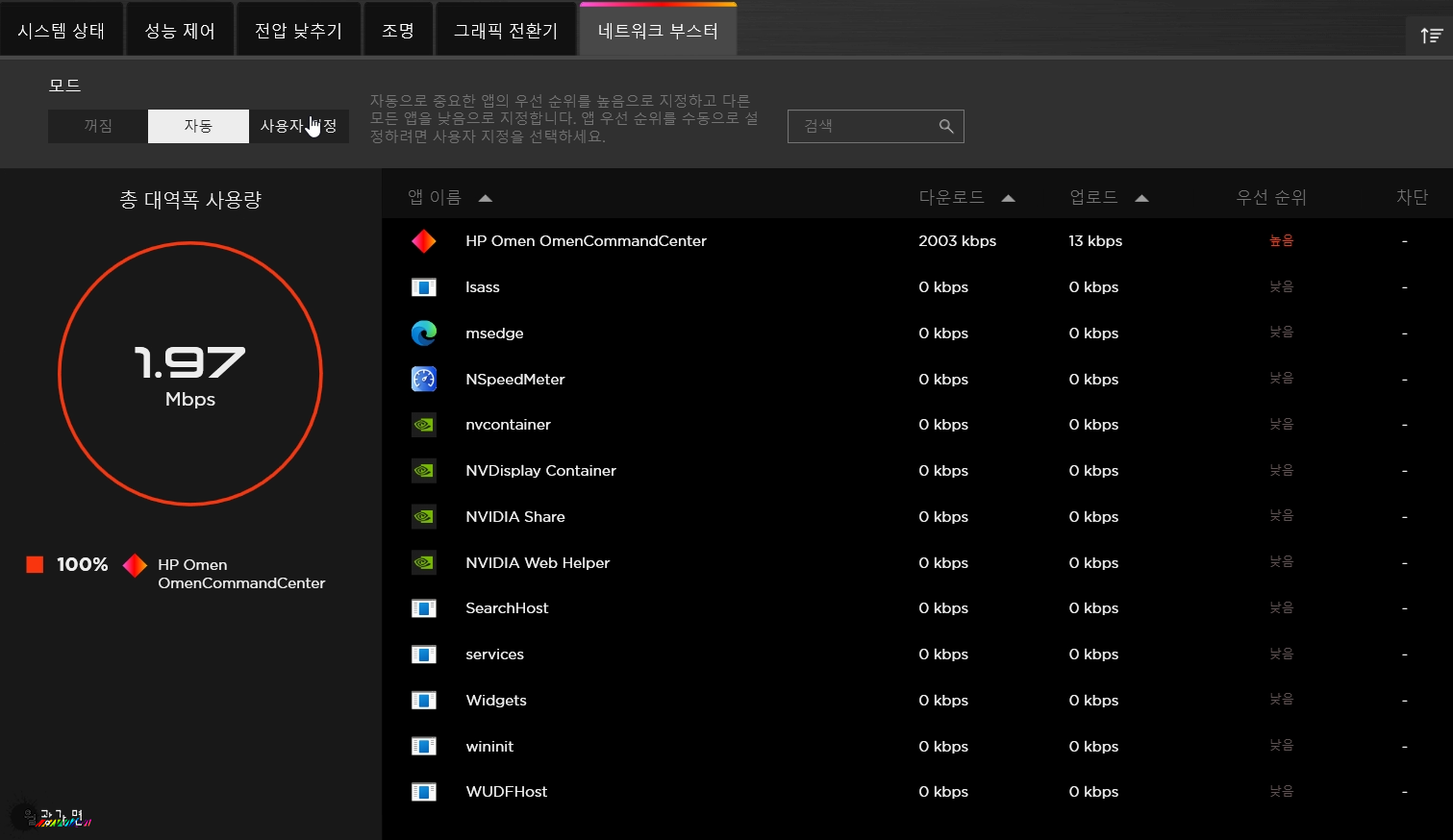This screenshot has width=1453, height=840.
Task: Click the sort icon at top right
Action: (x=1431, y=36)
